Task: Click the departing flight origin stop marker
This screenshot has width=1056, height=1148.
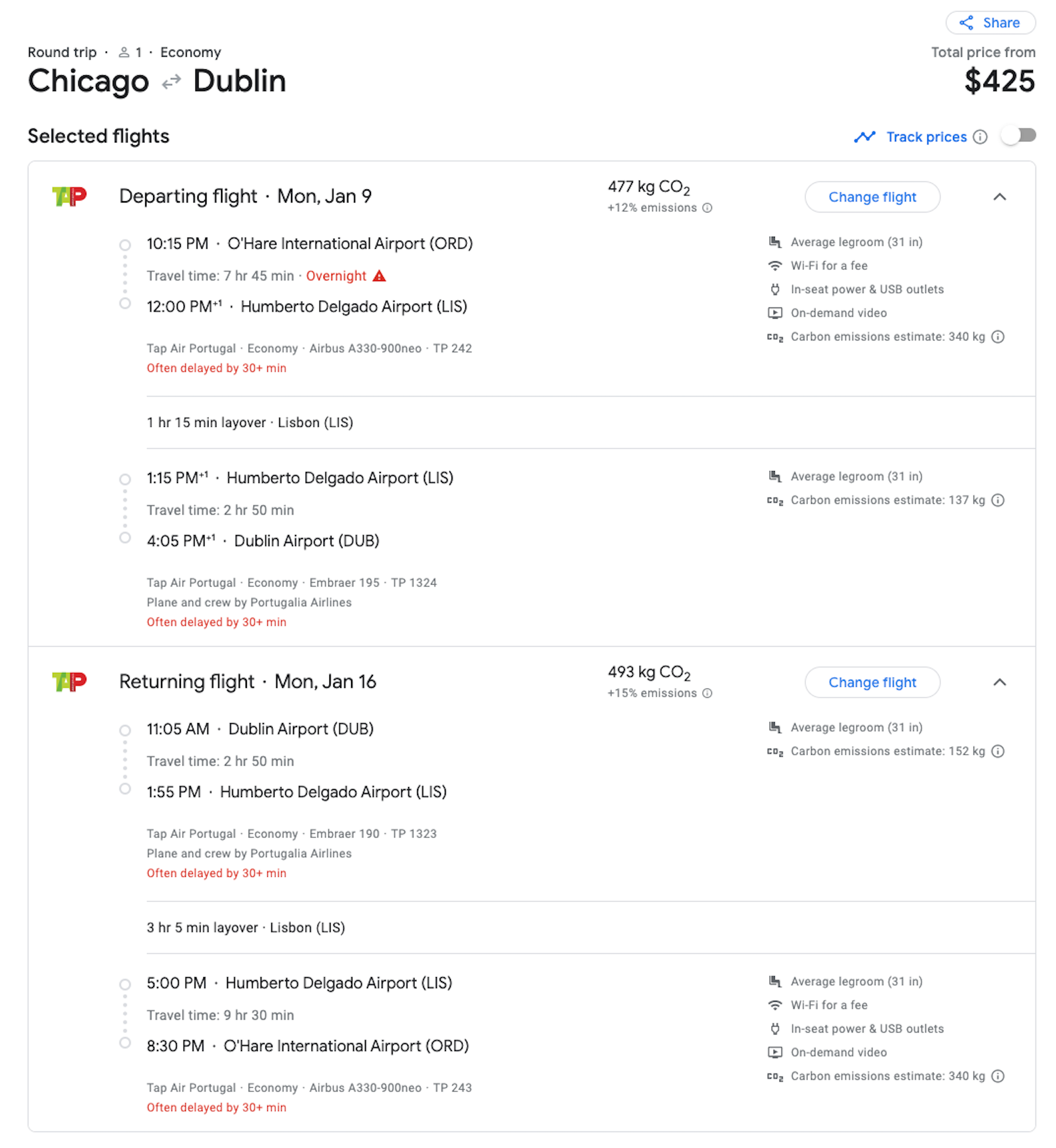Action: 125,245
